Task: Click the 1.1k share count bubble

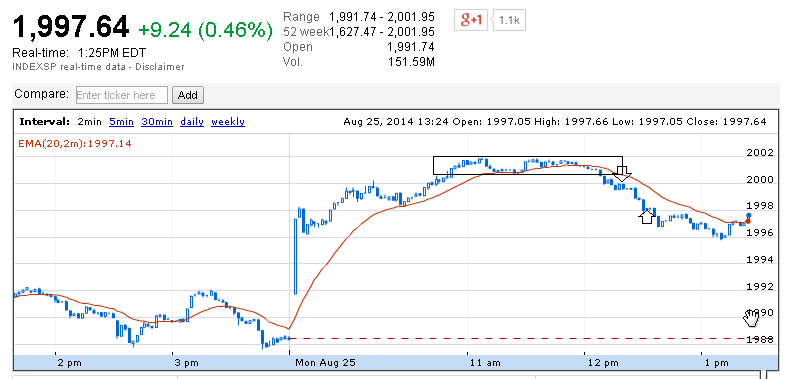Action: [x=509, y=20]
